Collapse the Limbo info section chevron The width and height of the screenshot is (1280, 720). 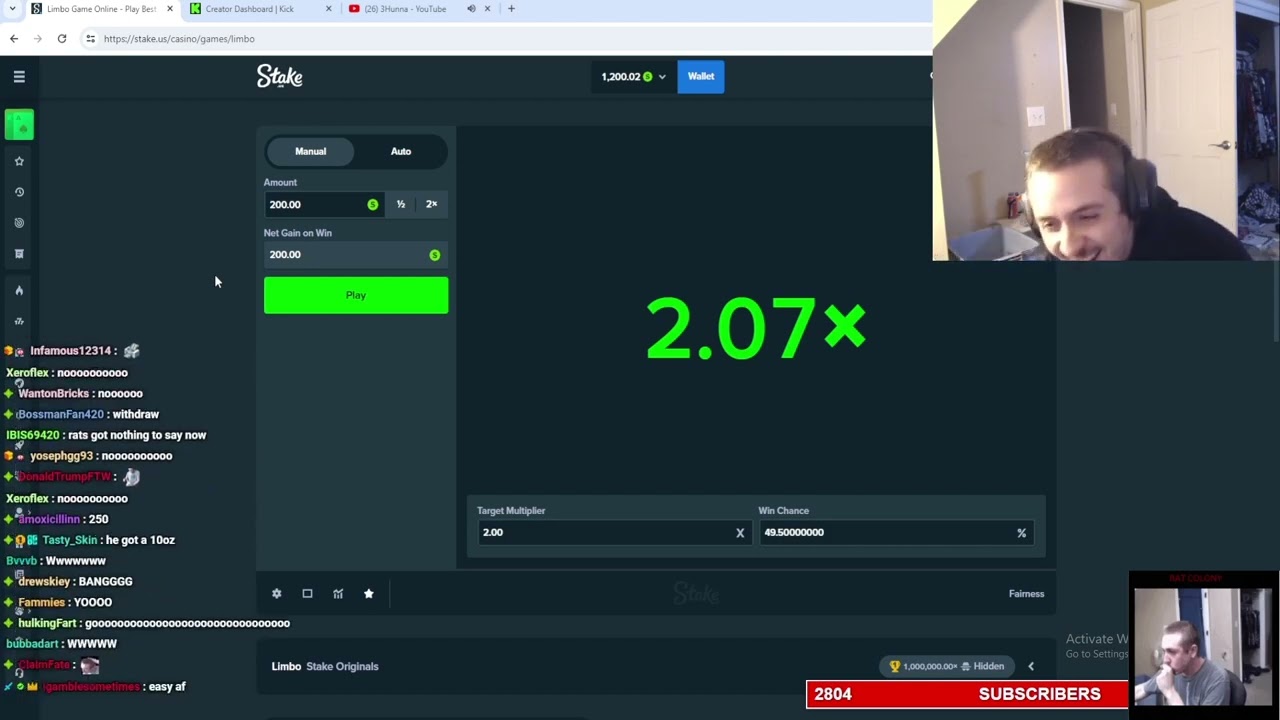pos(1031,666)
